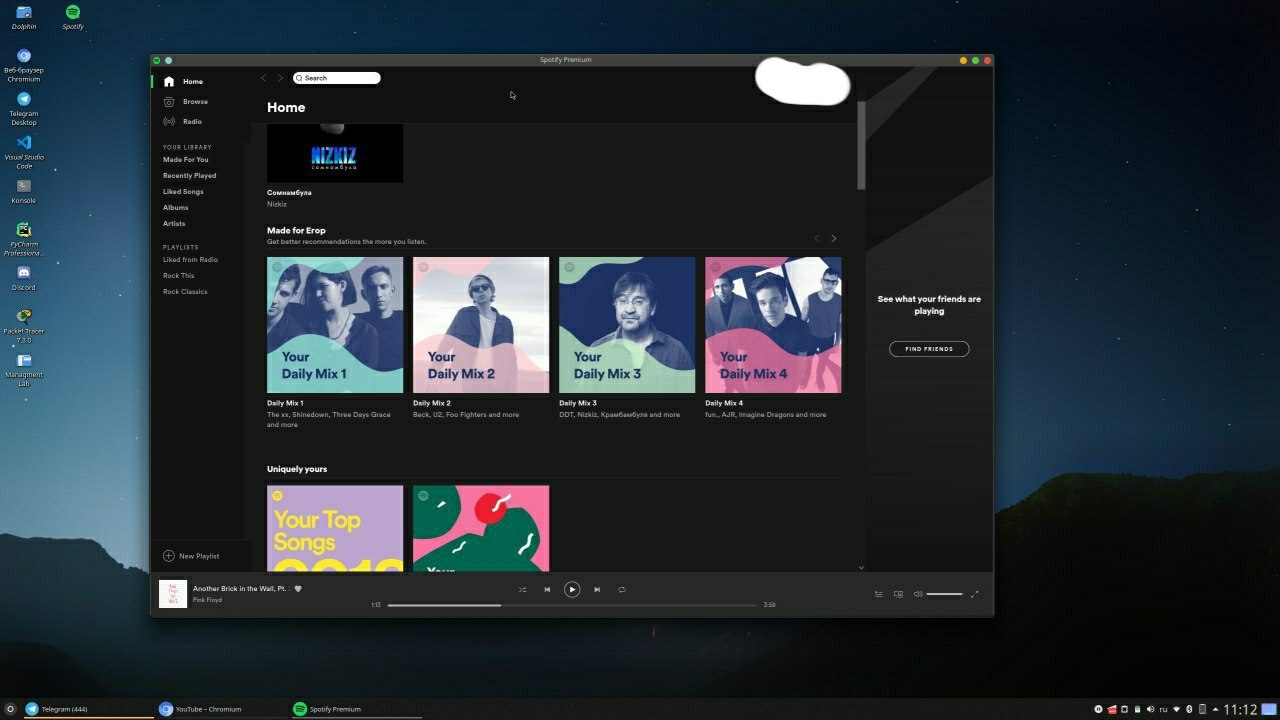This screenshot has width=1280, height=720.
Task: Open the Your Top Songs playlist cover
Action: [335, 529]
